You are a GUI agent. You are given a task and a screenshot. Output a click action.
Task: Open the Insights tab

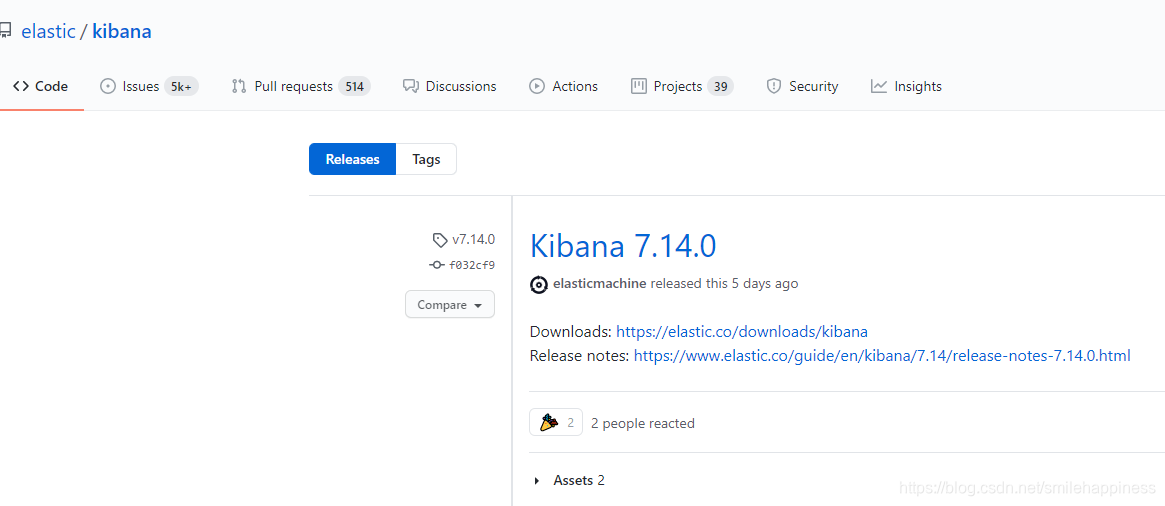(x=906, y=86)
